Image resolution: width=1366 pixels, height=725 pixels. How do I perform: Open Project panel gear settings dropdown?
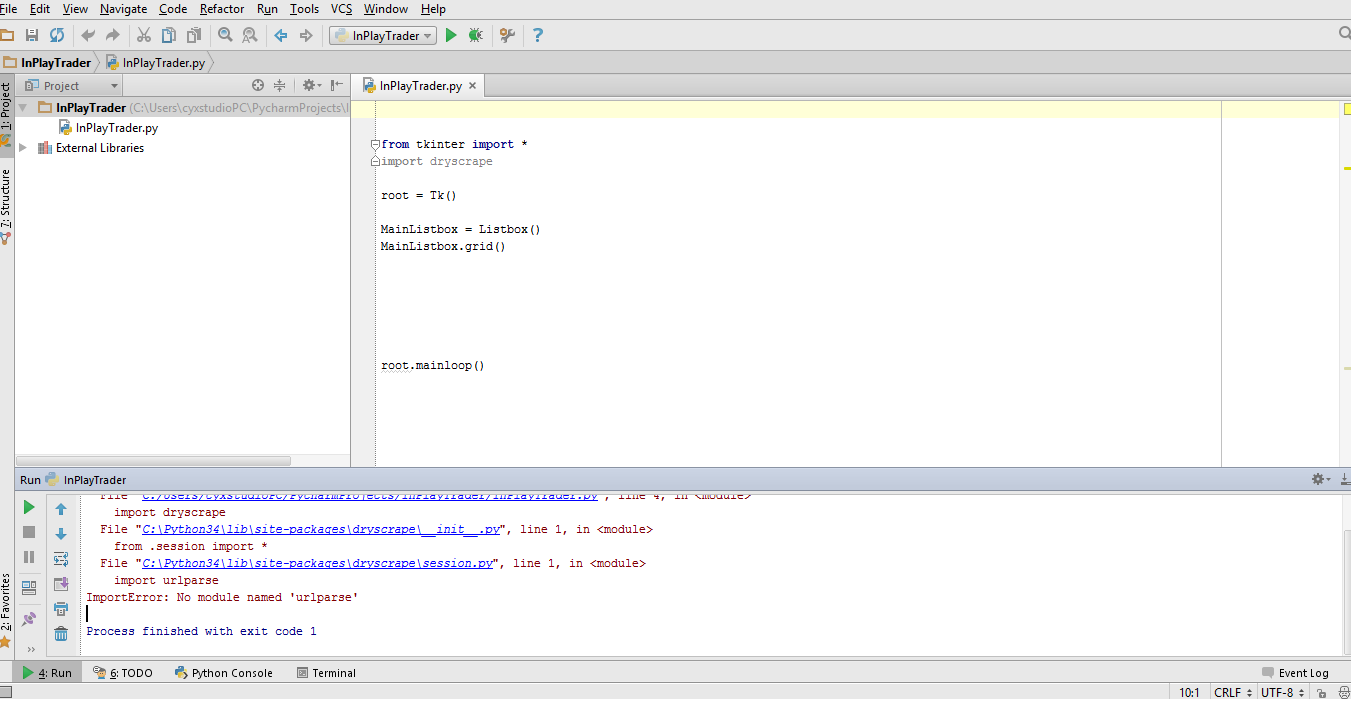click(312, 86)
